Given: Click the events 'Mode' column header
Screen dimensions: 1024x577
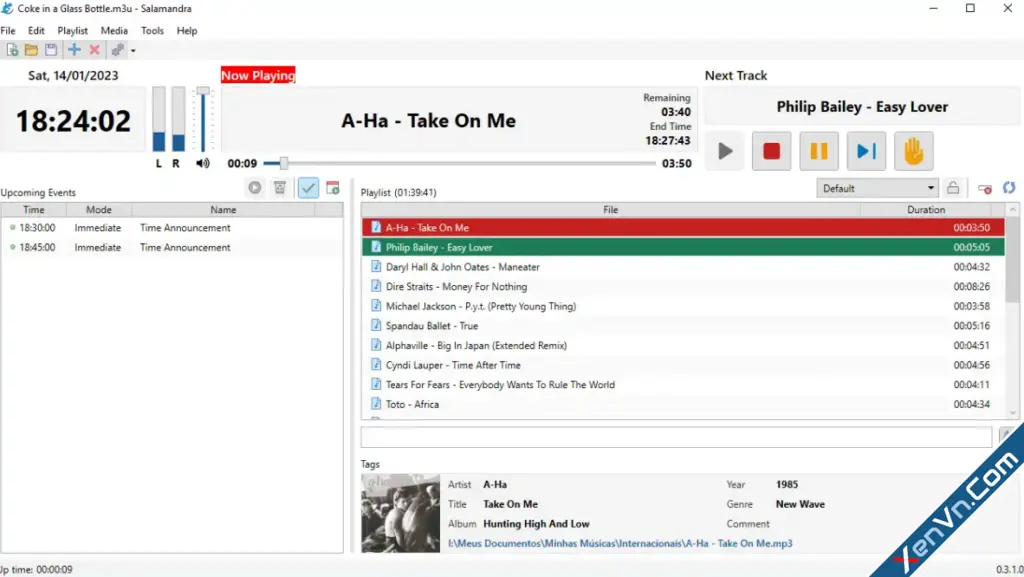Looking at the screenshot, I should point(99,210).
